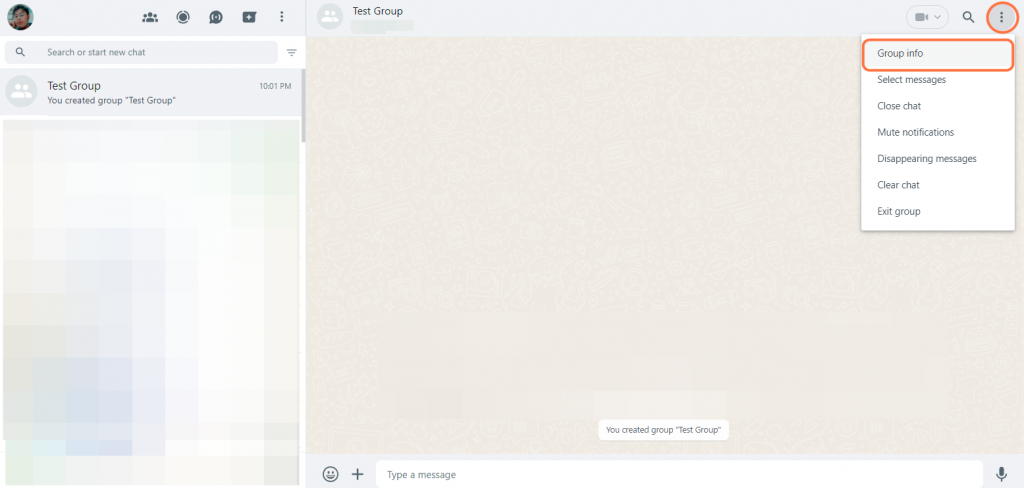Click the Test Group avatar in chat header

[330, 18]
